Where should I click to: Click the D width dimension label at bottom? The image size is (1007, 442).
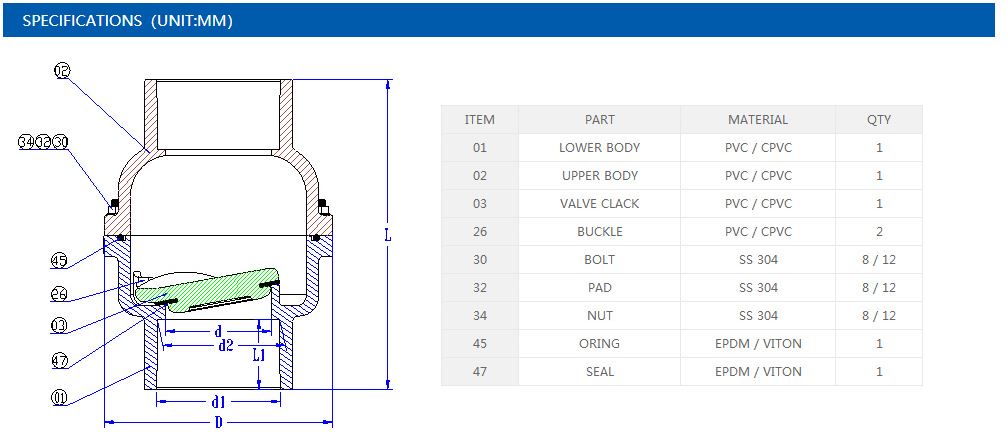(x=218, y=423)
